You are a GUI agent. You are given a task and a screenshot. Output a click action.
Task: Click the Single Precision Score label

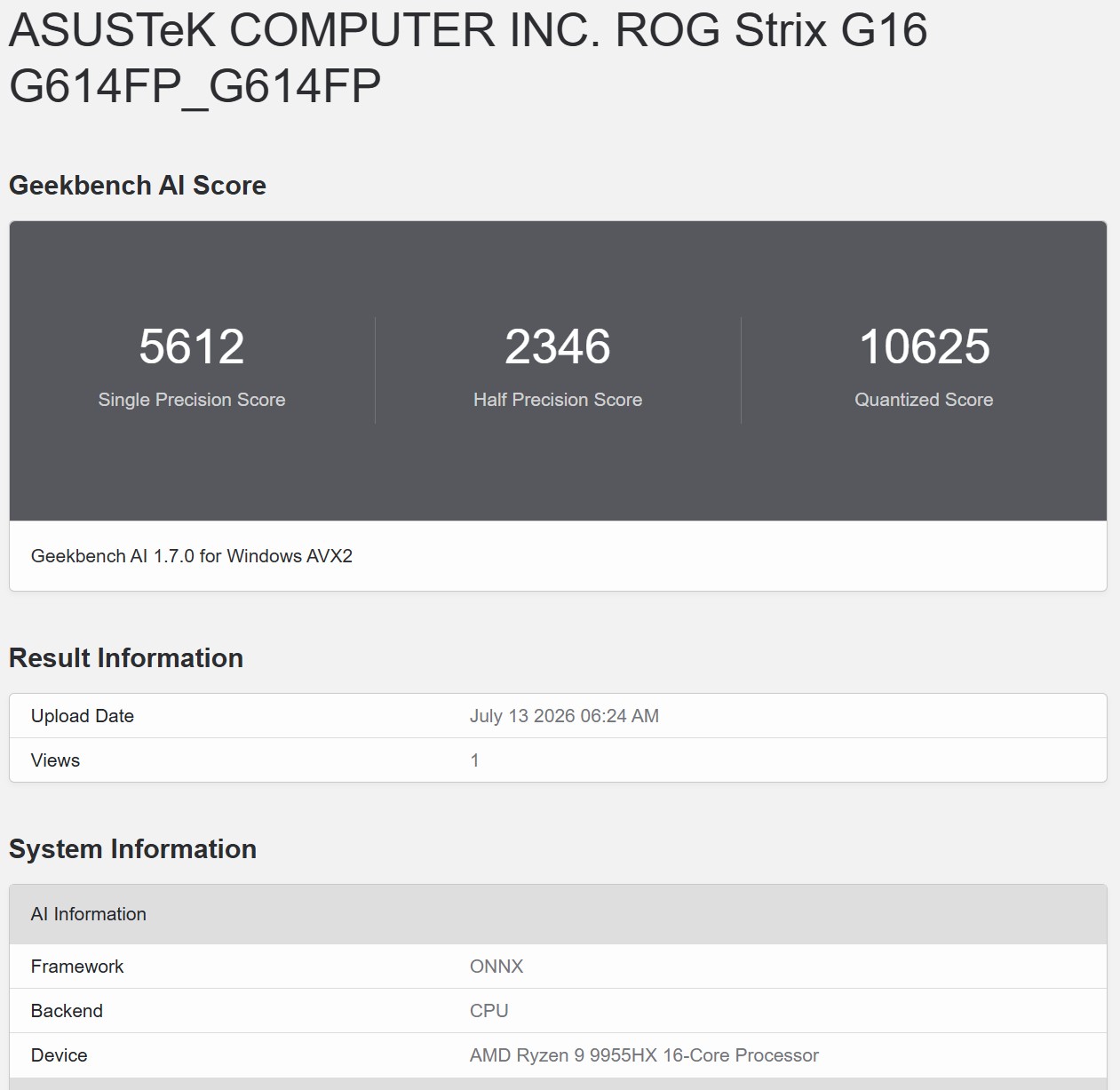coord(192,400)
